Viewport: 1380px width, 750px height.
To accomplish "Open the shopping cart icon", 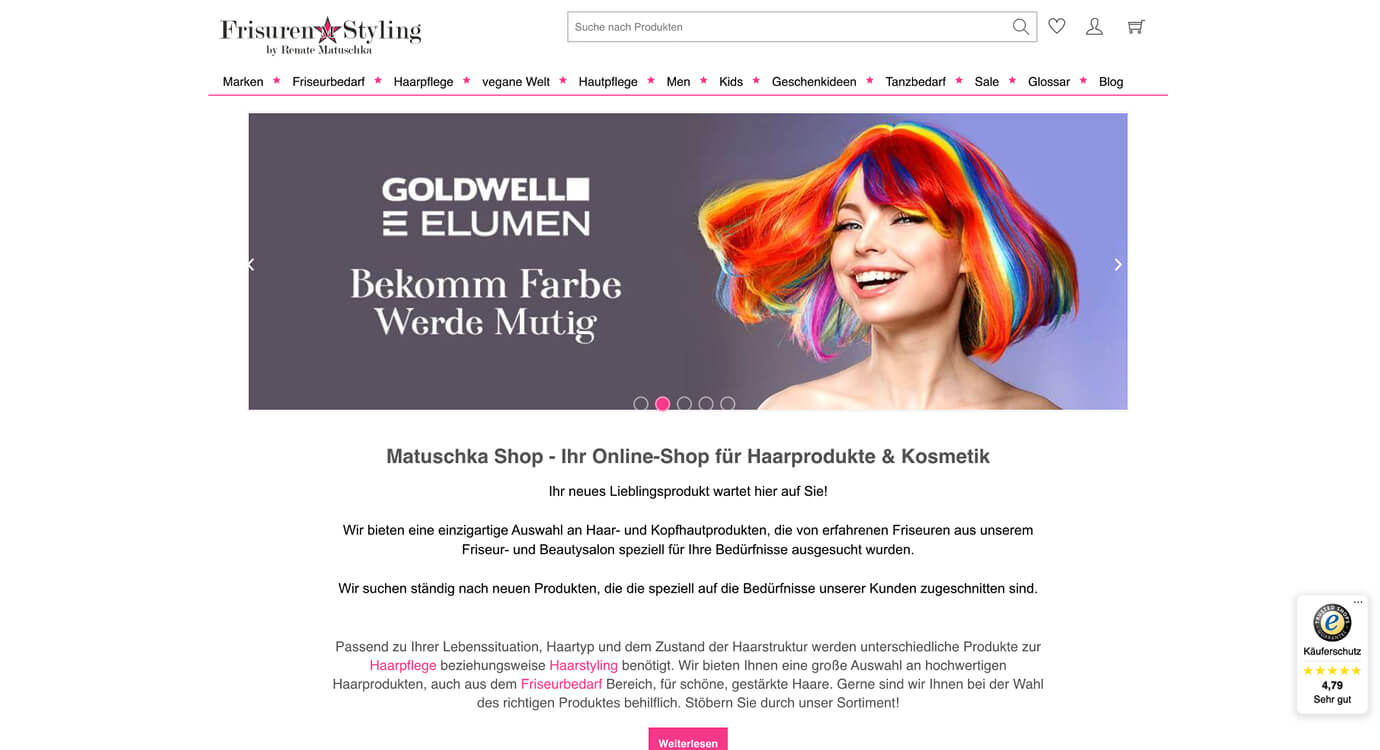I will click(x=1136, y=27).
